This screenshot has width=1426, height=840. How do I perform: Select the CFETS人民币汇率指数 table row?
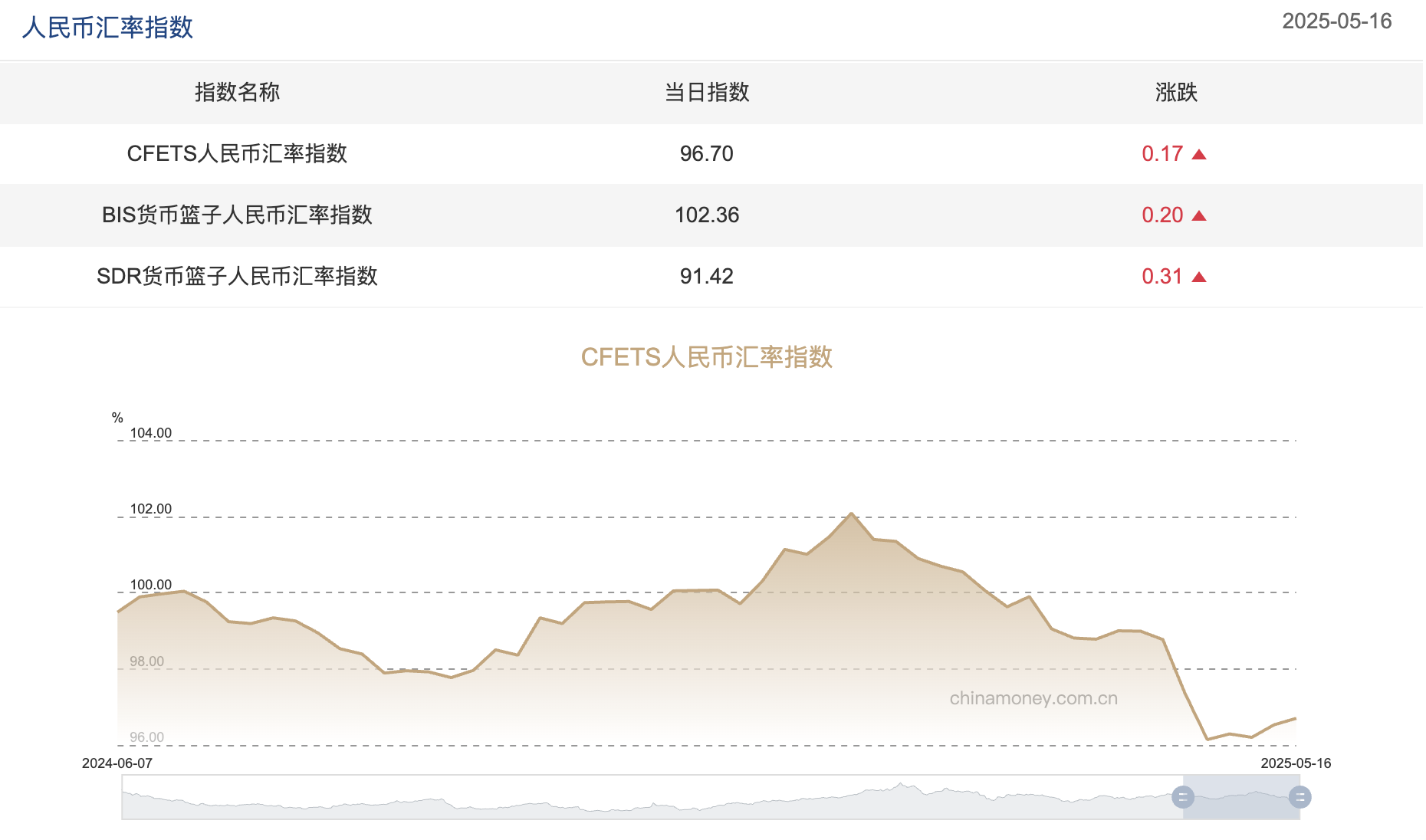point(238,153)
